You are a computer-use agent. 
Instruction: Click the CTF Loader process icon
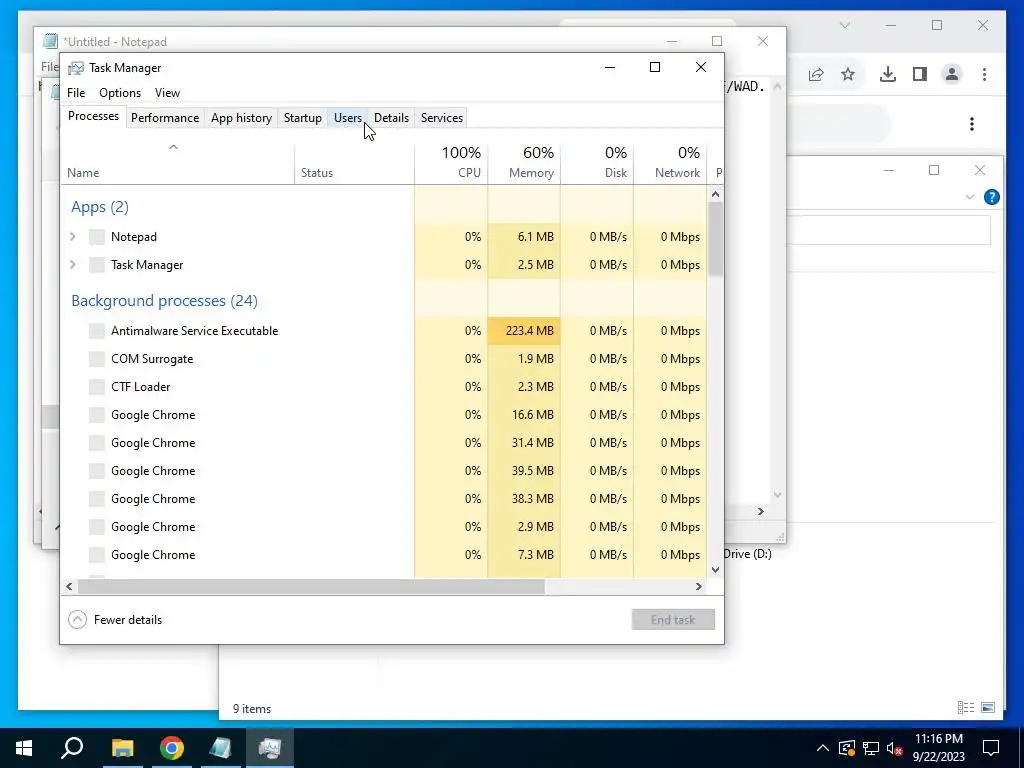coord(97,387)
